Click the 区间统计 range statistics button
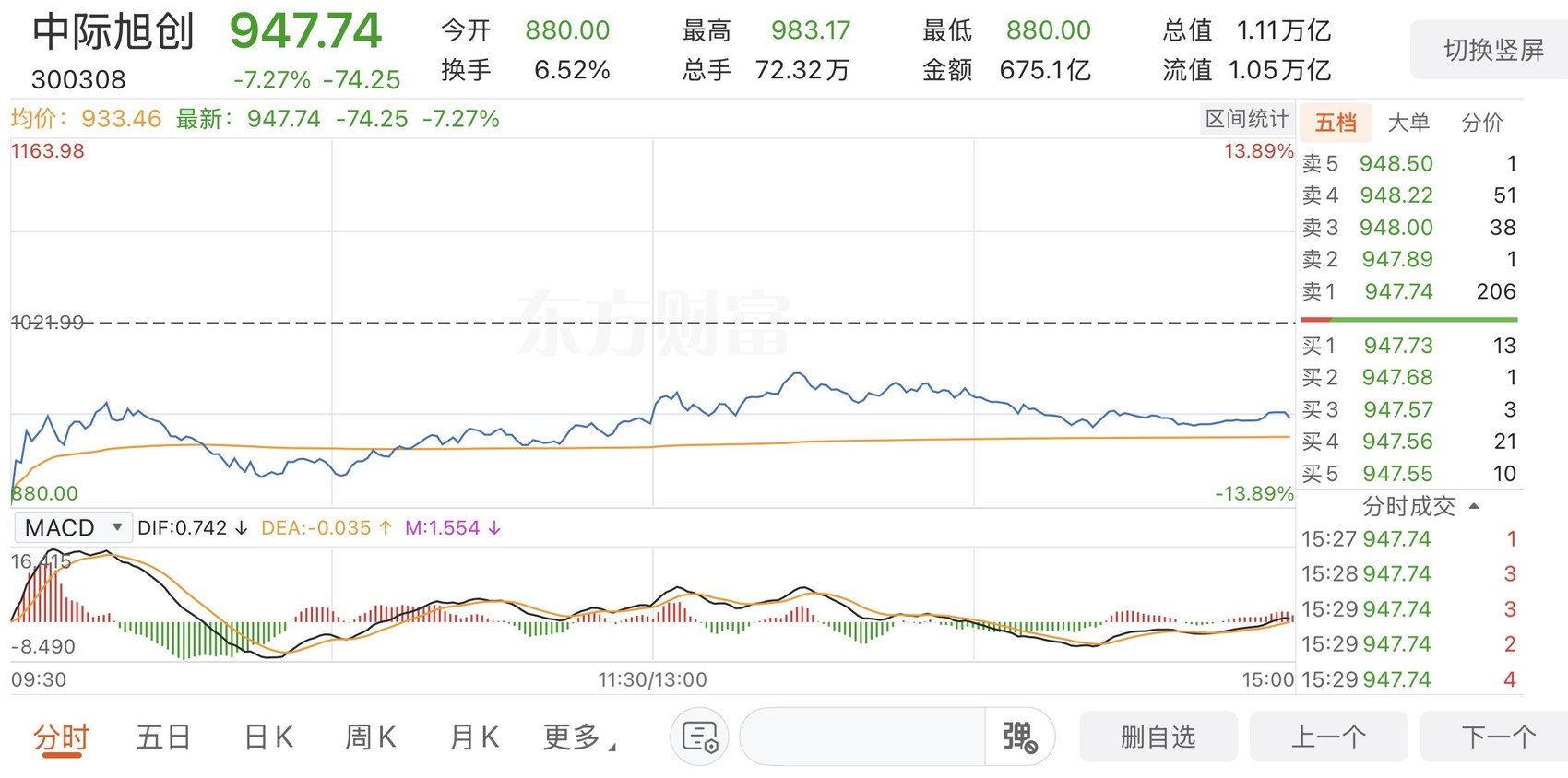Screen dimensions: 1568x778 click(x=1247, y=119)
